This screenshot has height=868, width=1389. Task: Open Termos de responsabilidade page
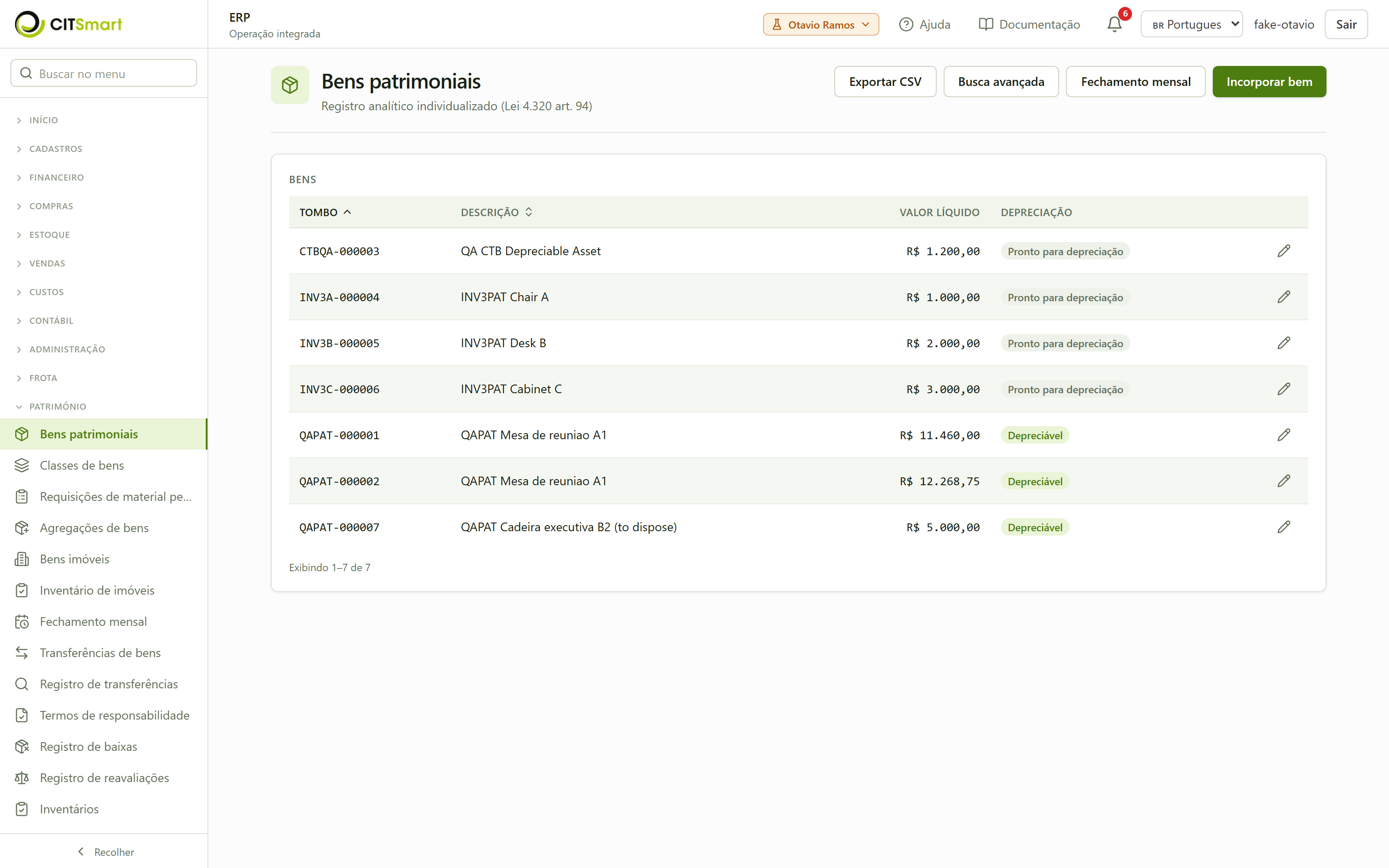104,715
